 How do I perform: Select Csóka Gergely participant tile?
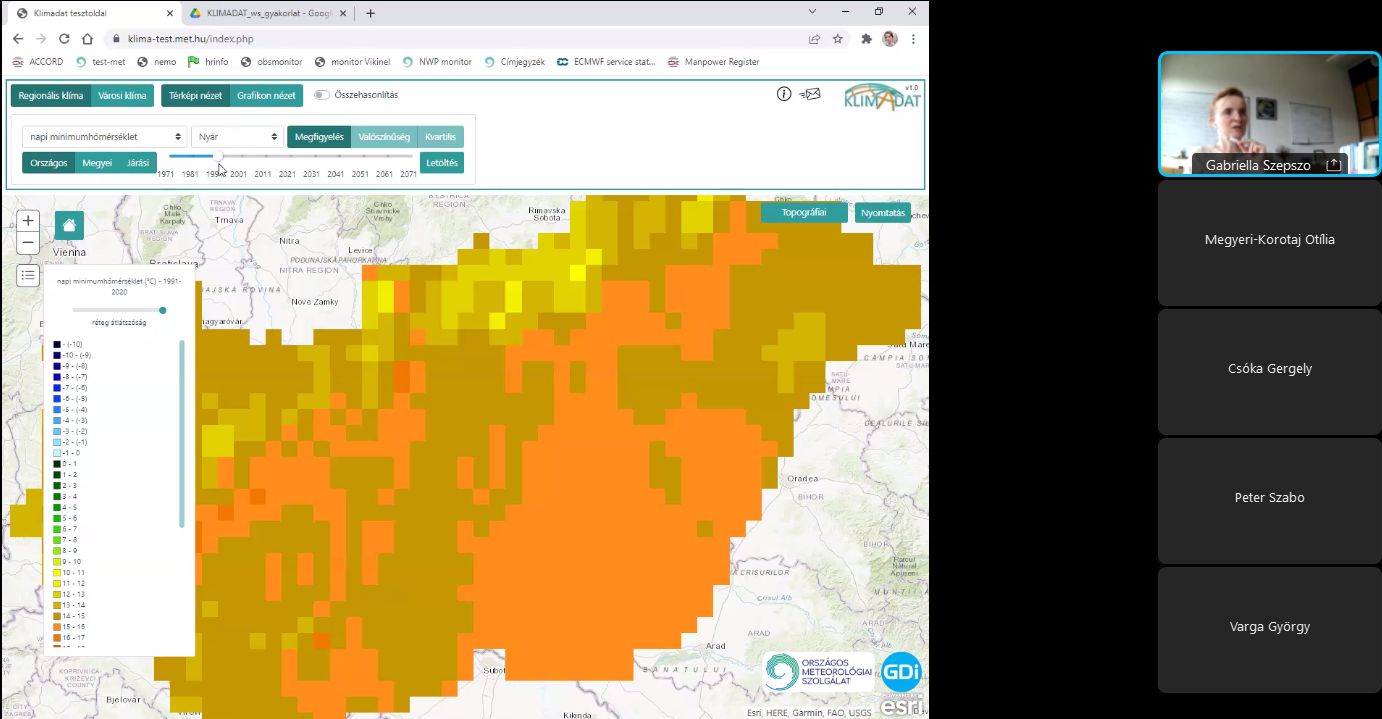(1269, 370)
